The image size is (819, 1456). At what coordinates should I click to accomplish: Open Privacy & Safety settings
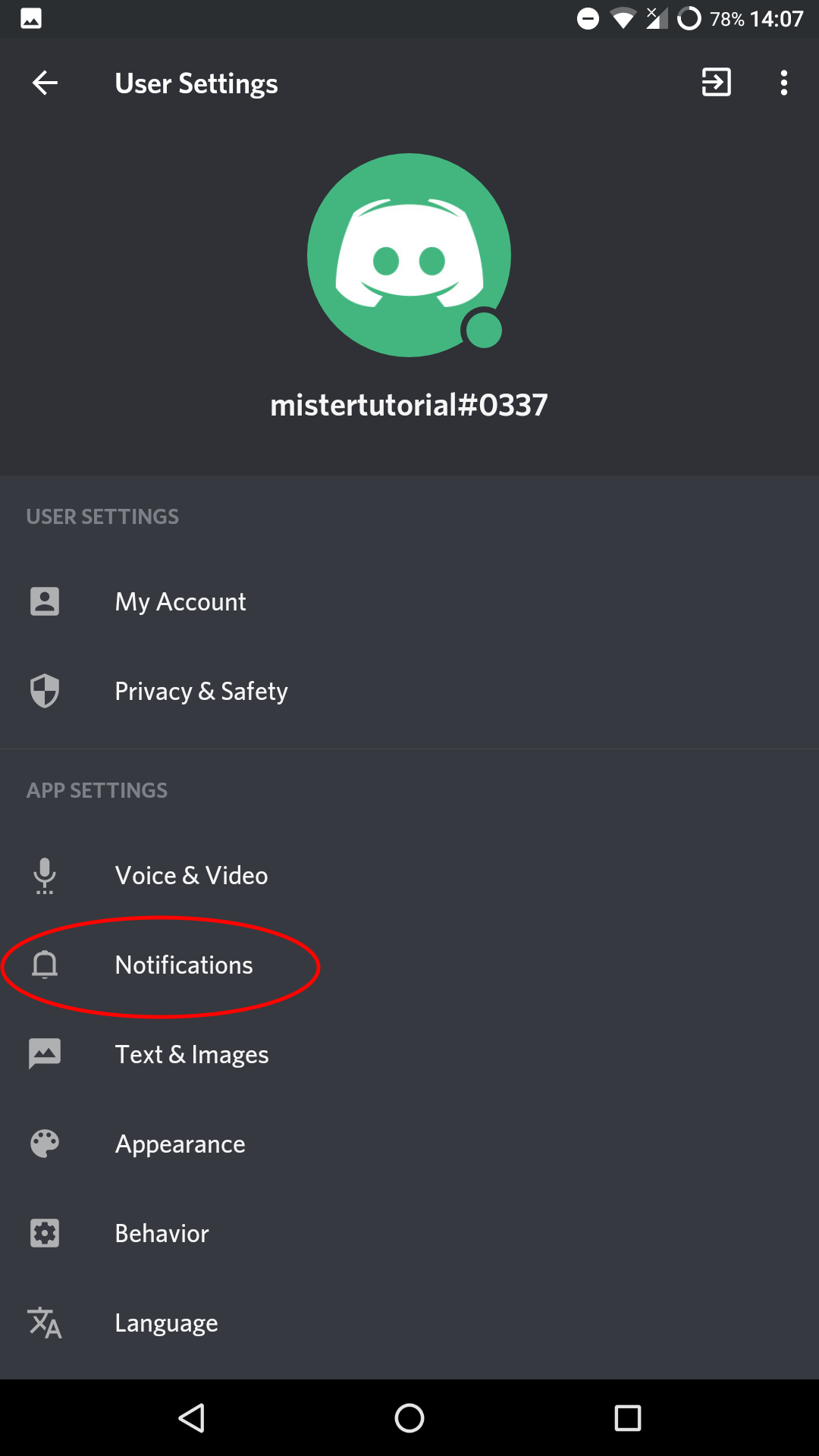pyautogui.click(x=409, y=691)
